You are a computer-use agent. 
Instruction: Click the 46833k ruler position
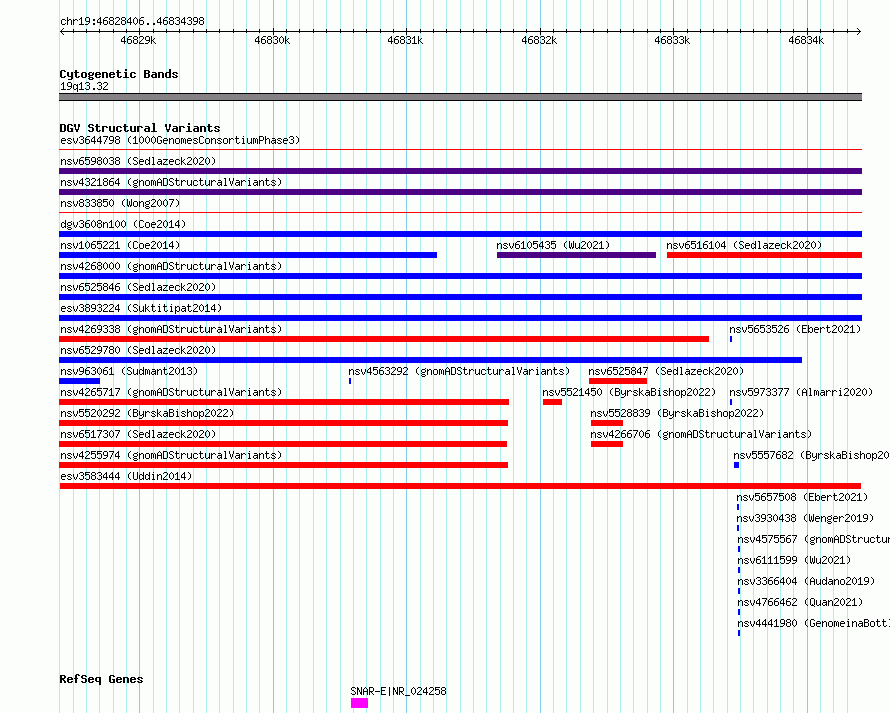pyautogui.click(x=672, y=40)
